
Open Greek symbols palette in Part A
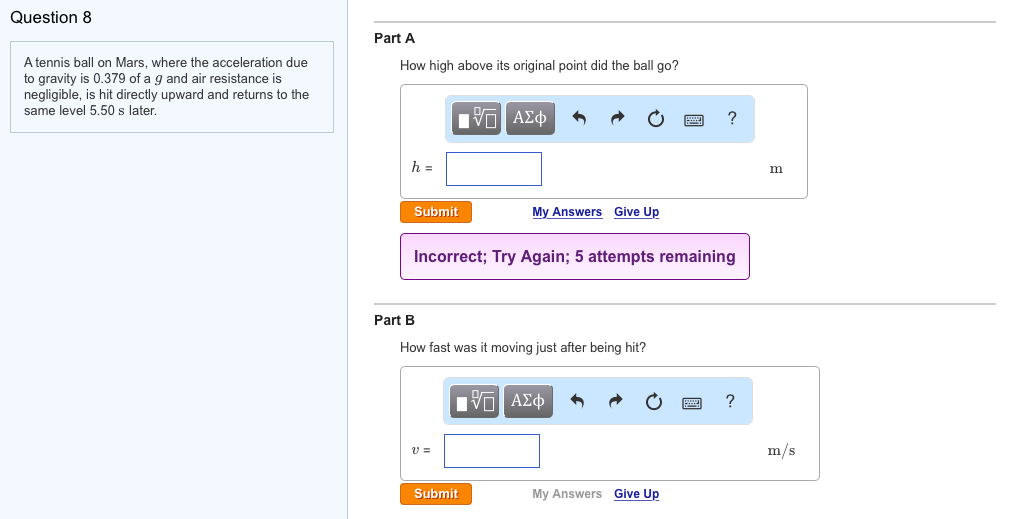529,119
